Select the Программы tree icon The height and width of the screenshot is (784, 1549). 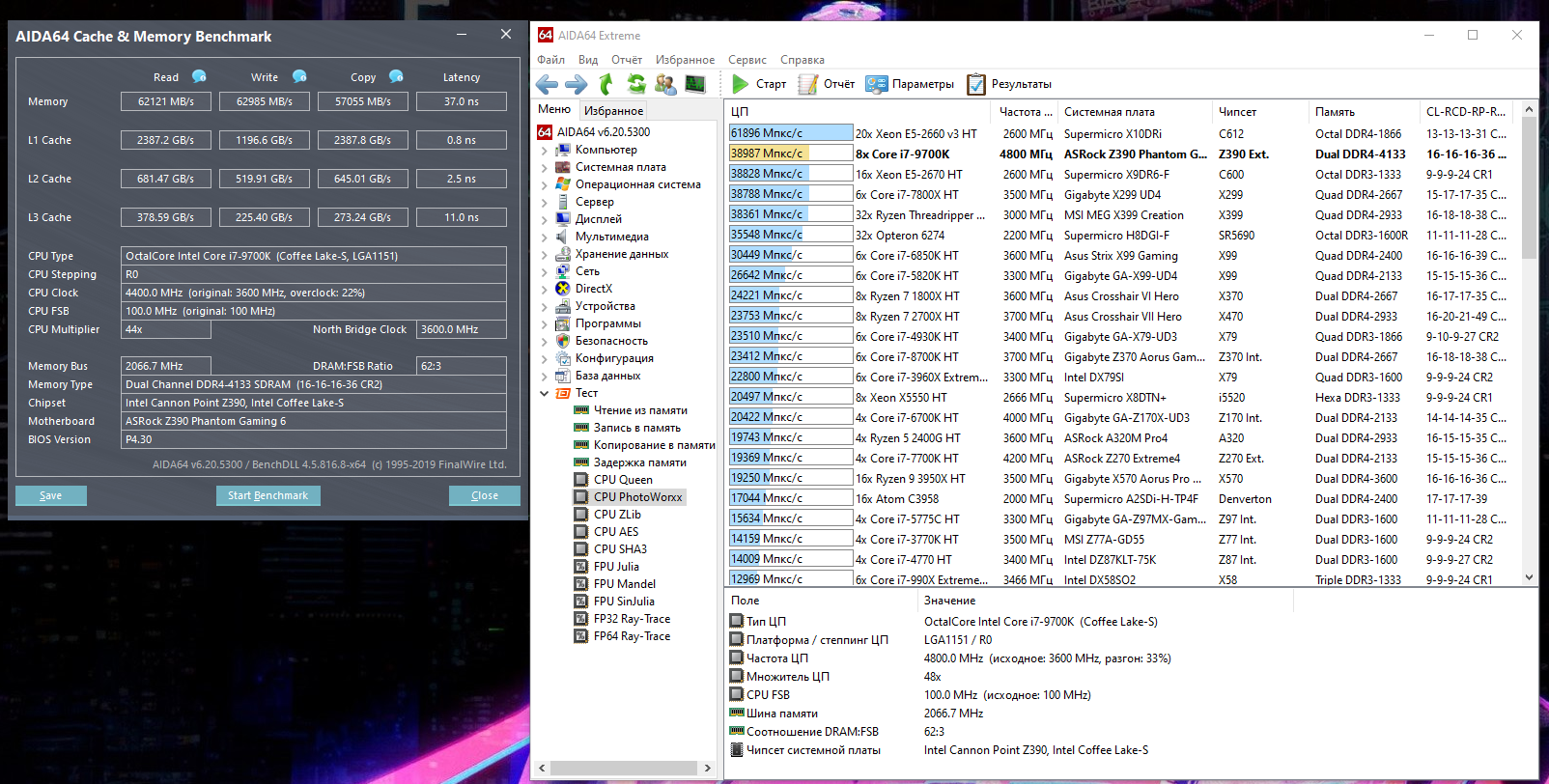[563, 323]
